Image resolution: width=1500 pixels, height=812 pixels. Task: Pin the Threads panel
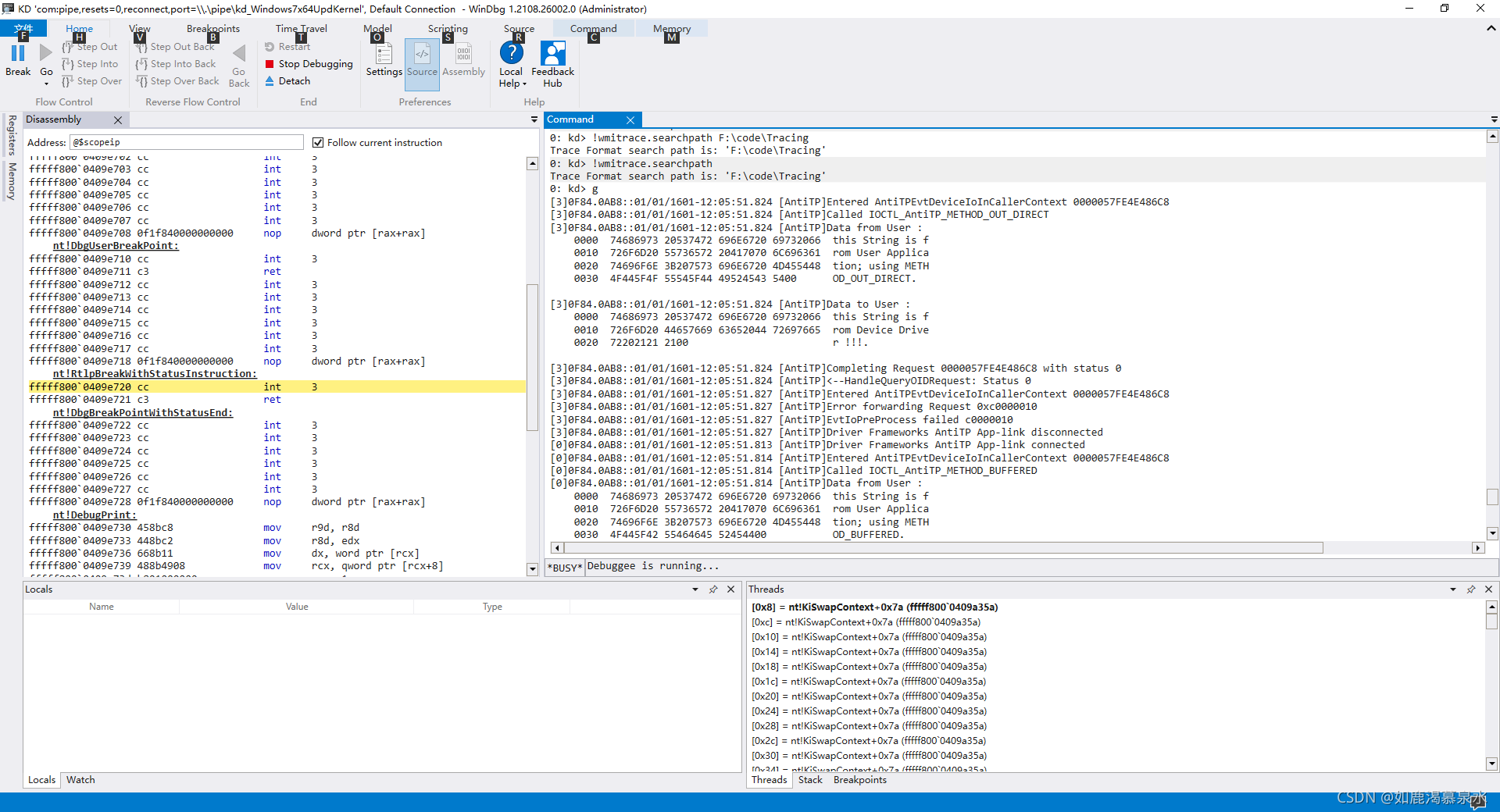click(1471, 589)
